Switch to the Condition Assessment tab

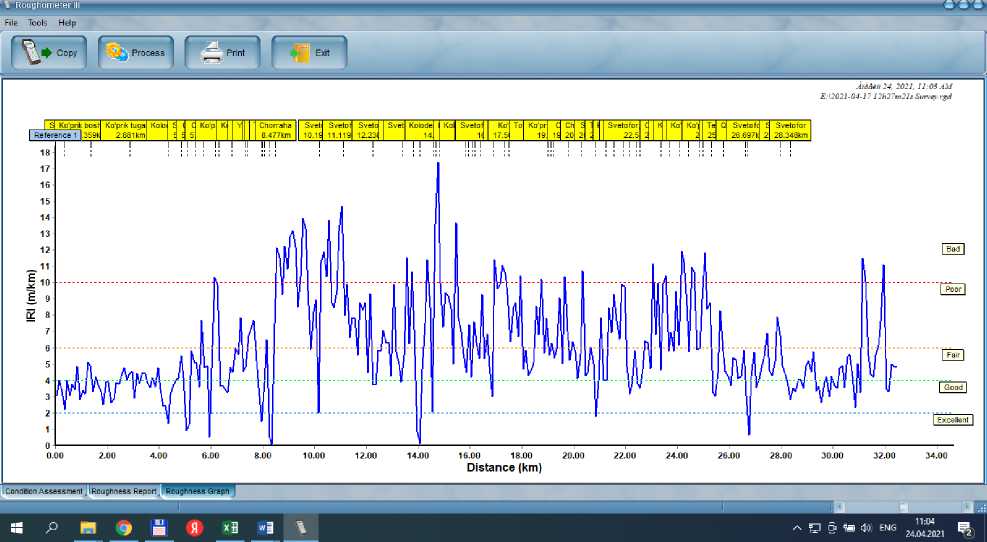click(43, 491)
